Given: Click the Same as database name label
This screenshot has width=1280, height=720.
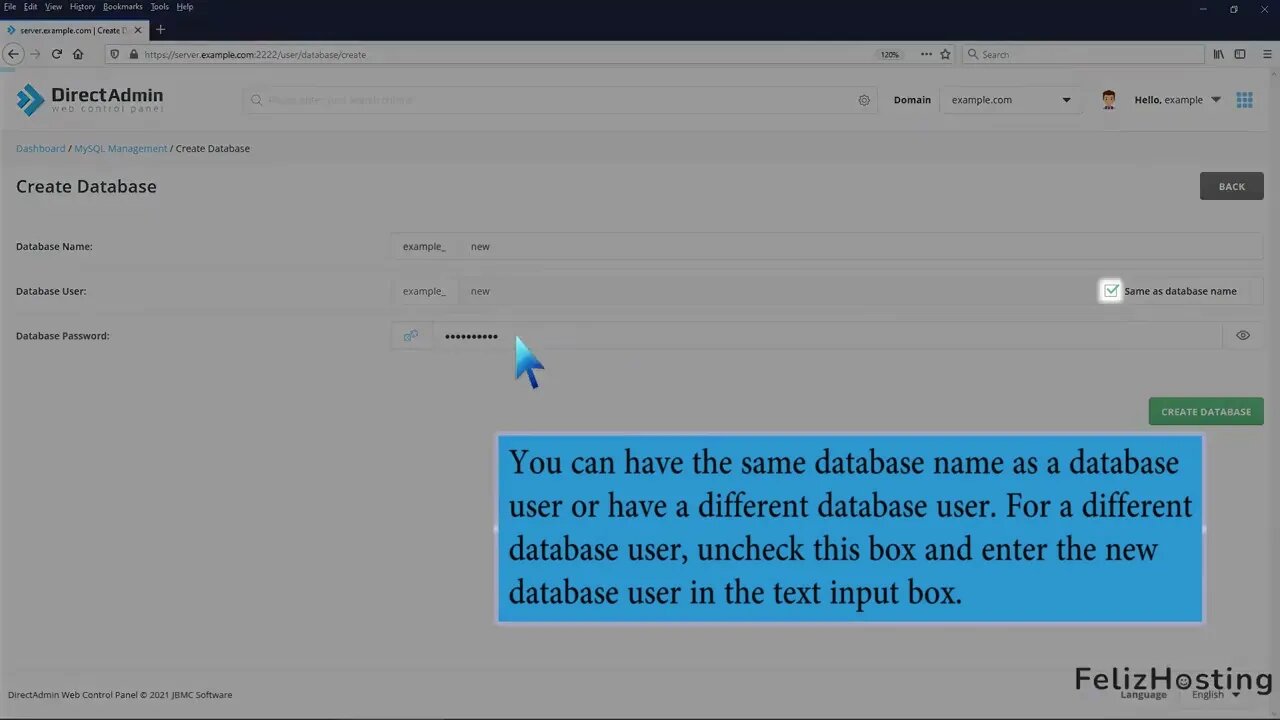Looking at the screenshot, I should click(1180, 291).
